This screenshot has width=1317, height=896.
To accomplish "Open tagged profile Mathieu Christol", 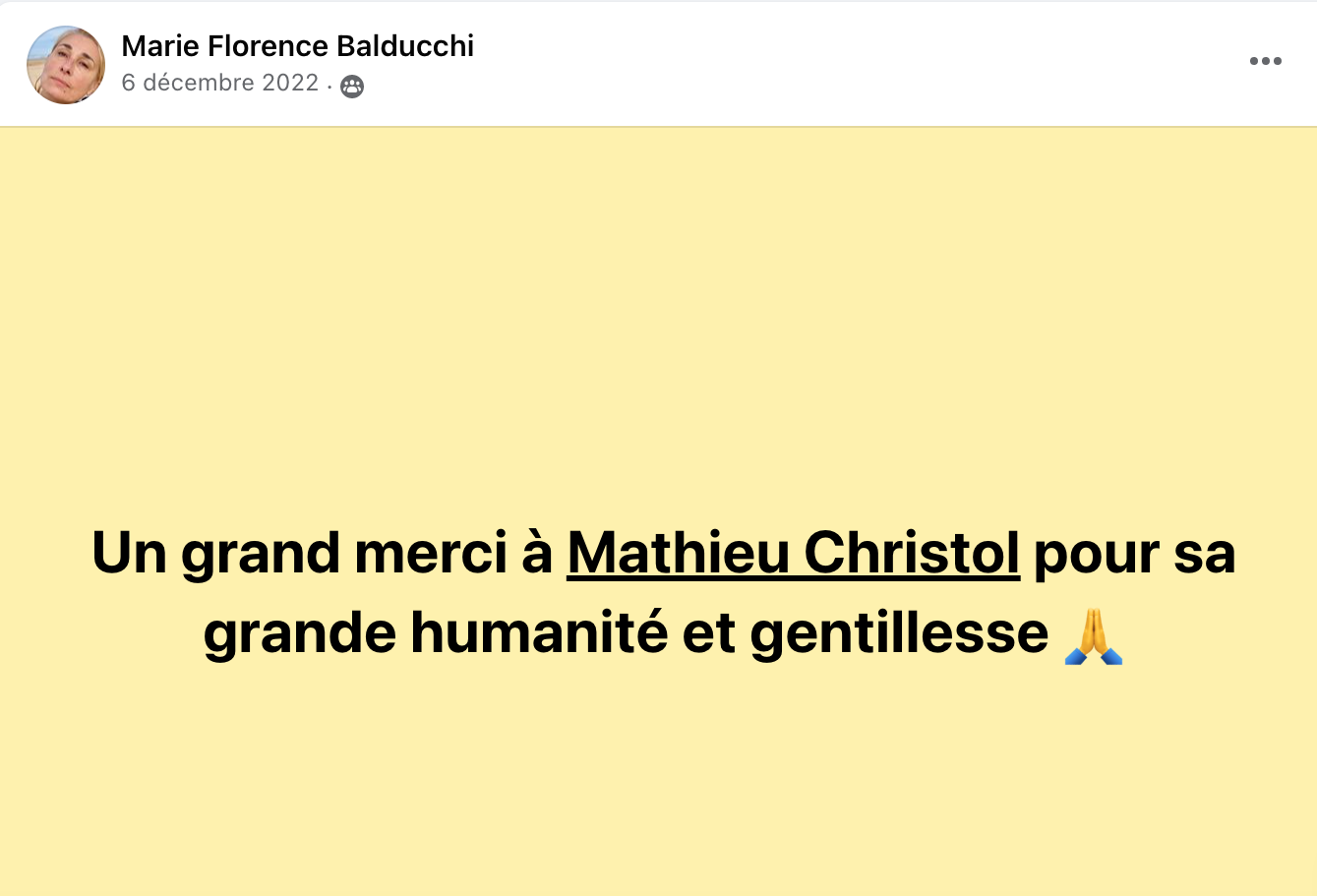I will pyautogui.click(x=793, y=553).
